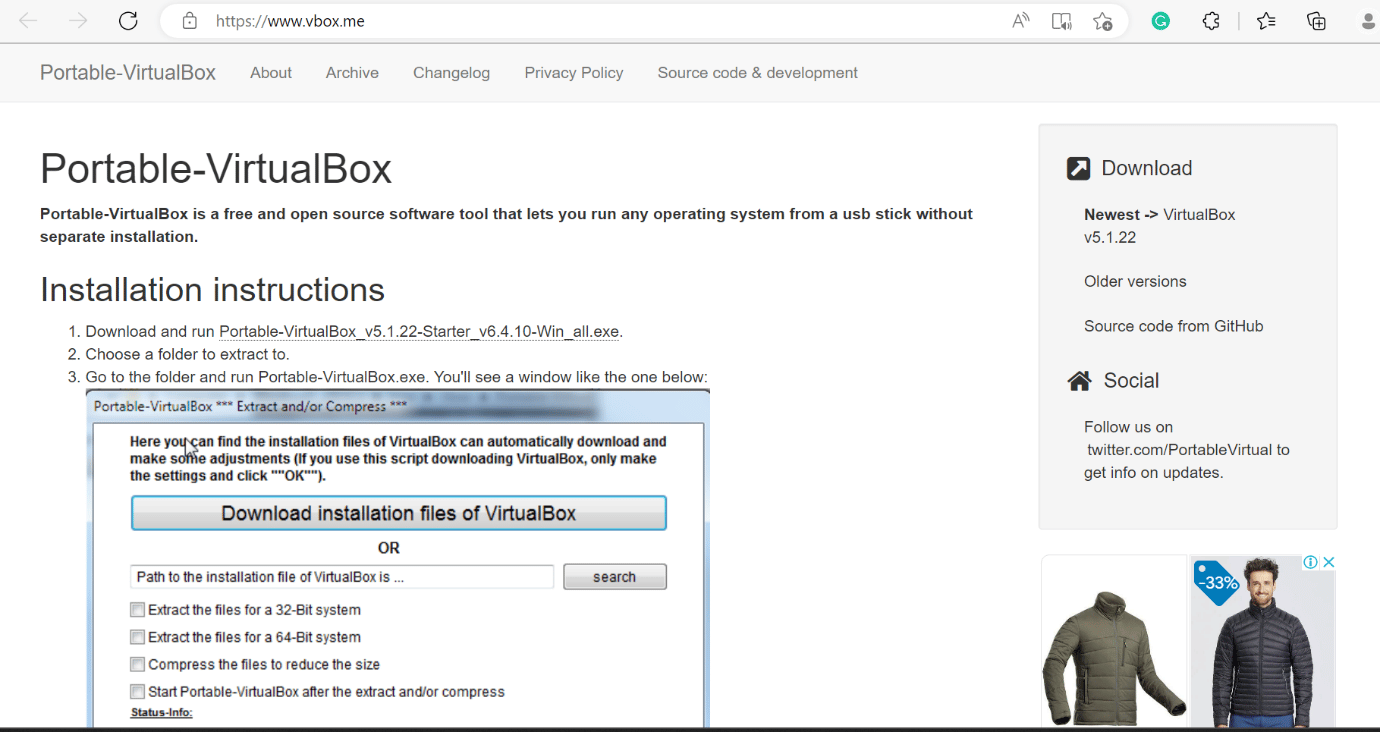Viewport: 1380px width, 732px height.
Task: Close the advertisement with X icon
Action: tap(1329, 562)
